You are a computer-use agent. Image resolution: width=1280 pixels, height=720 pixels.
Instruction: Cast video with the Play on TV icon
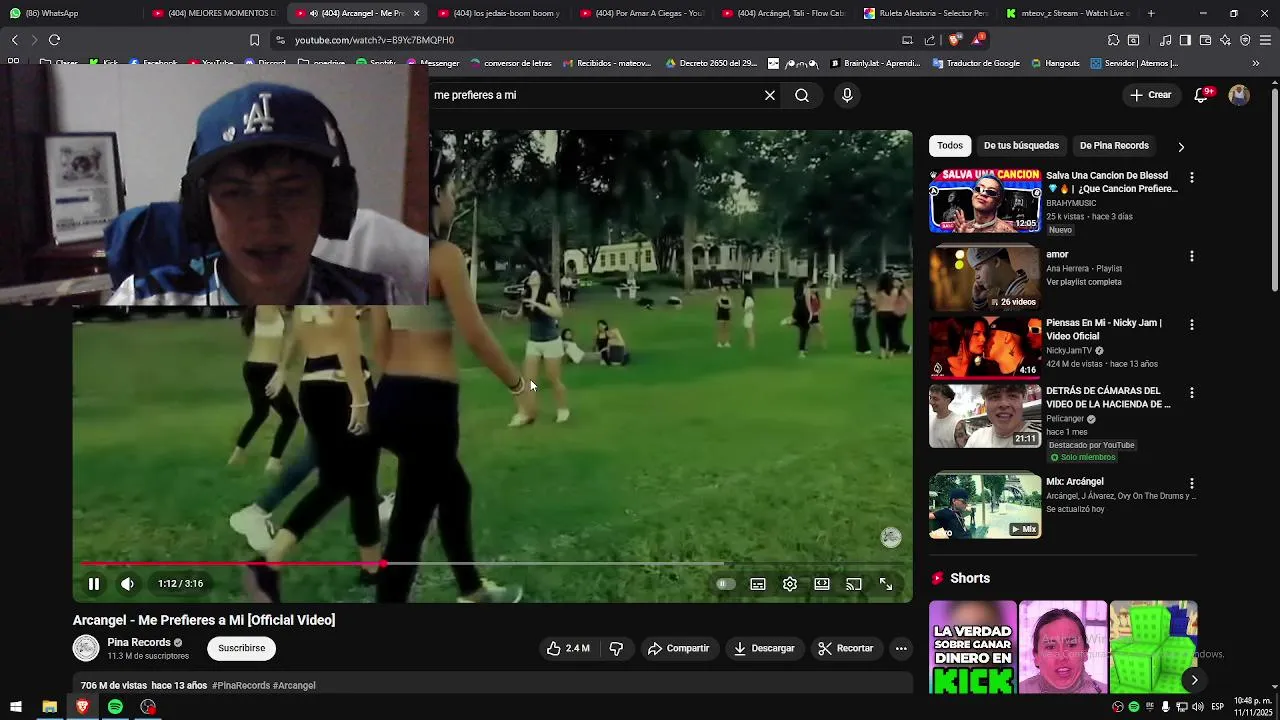point(854,584)
